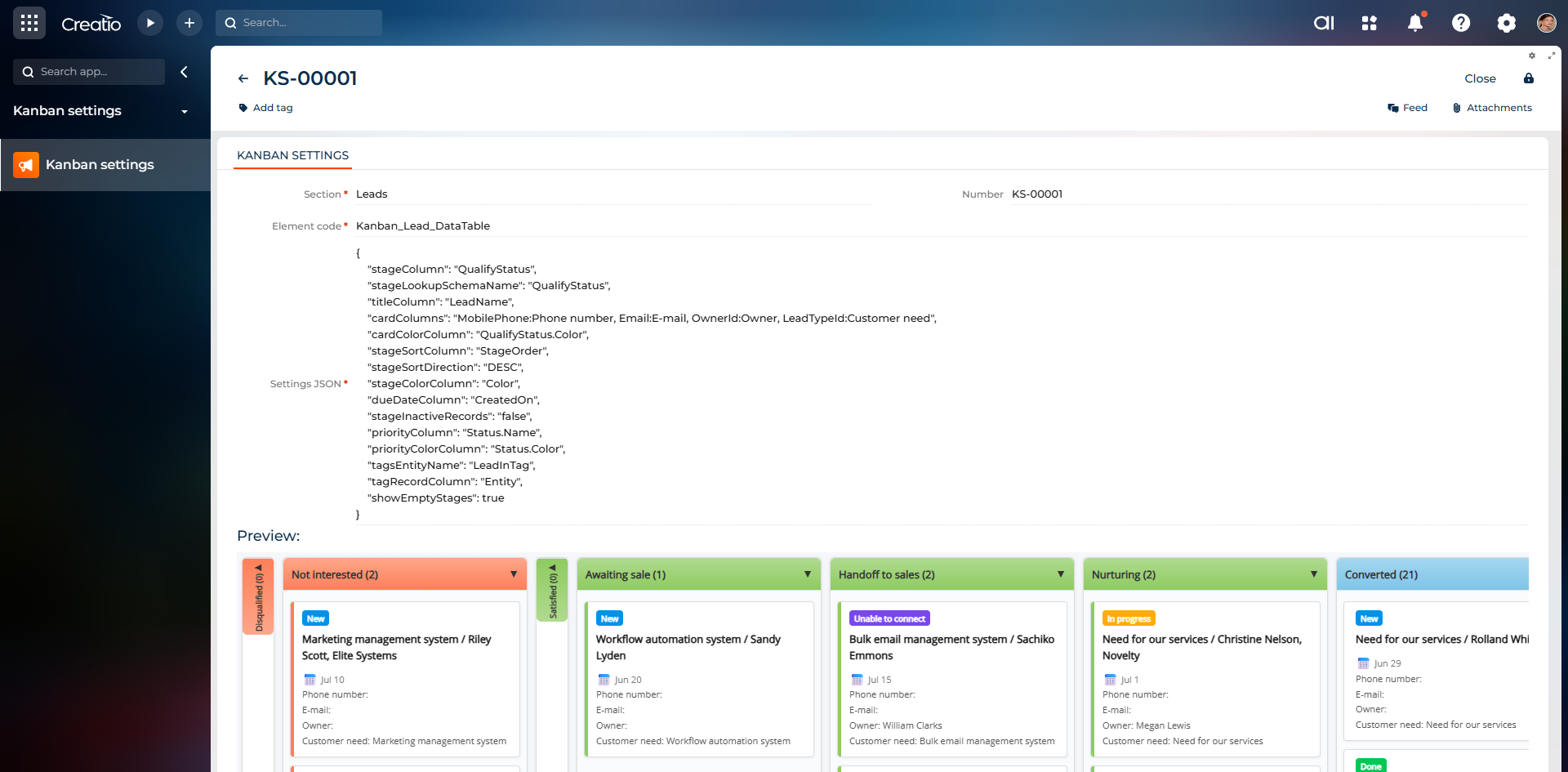Screen dimensions: 1568x772
Task: Open the user profile avatar
Action: (x=1546, y=23)
